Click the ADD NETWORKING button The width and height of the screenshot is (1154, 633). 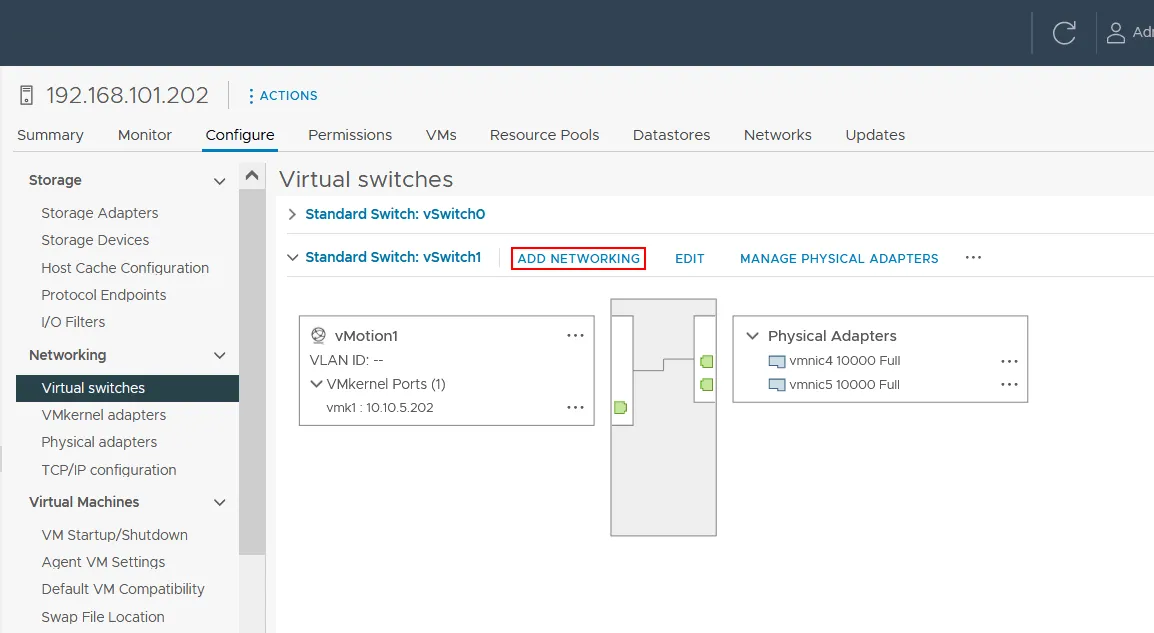tap(578, 258)
